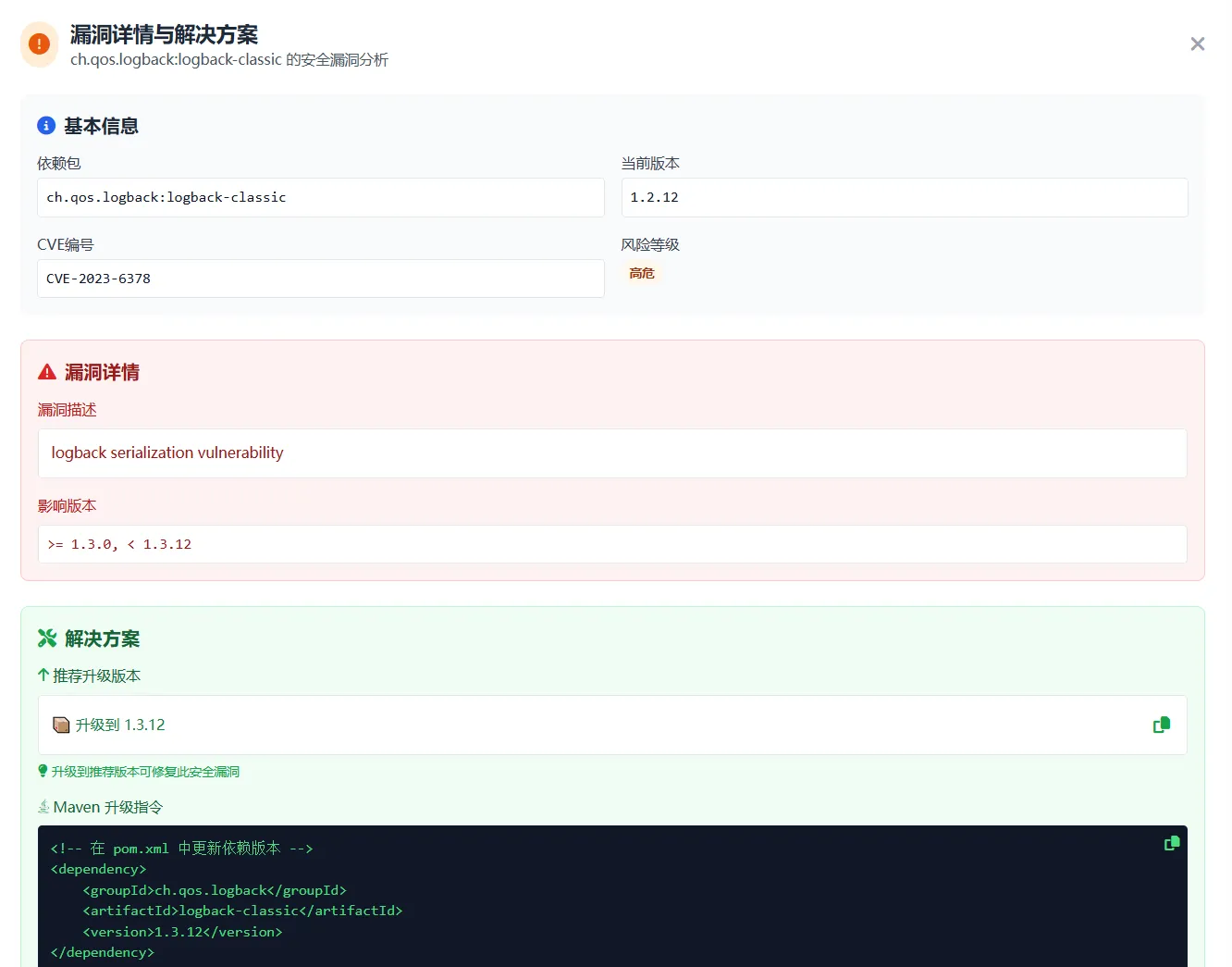Viewport: 1232px width, 967px height.
Task: Click the blue info icon beside 基本信息
Action: pos(46,126)
